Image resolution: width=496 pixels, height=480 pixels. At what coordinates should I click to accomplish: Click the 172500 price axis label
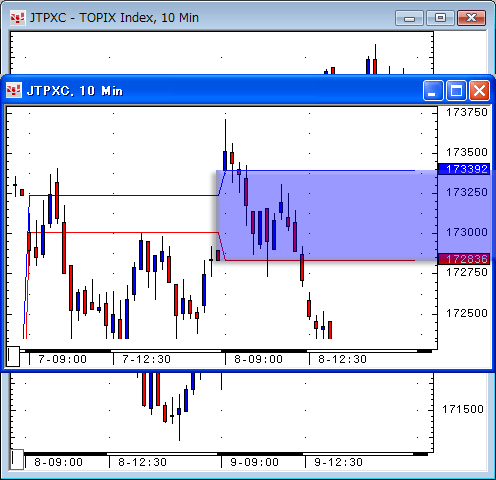coord(467,313)
